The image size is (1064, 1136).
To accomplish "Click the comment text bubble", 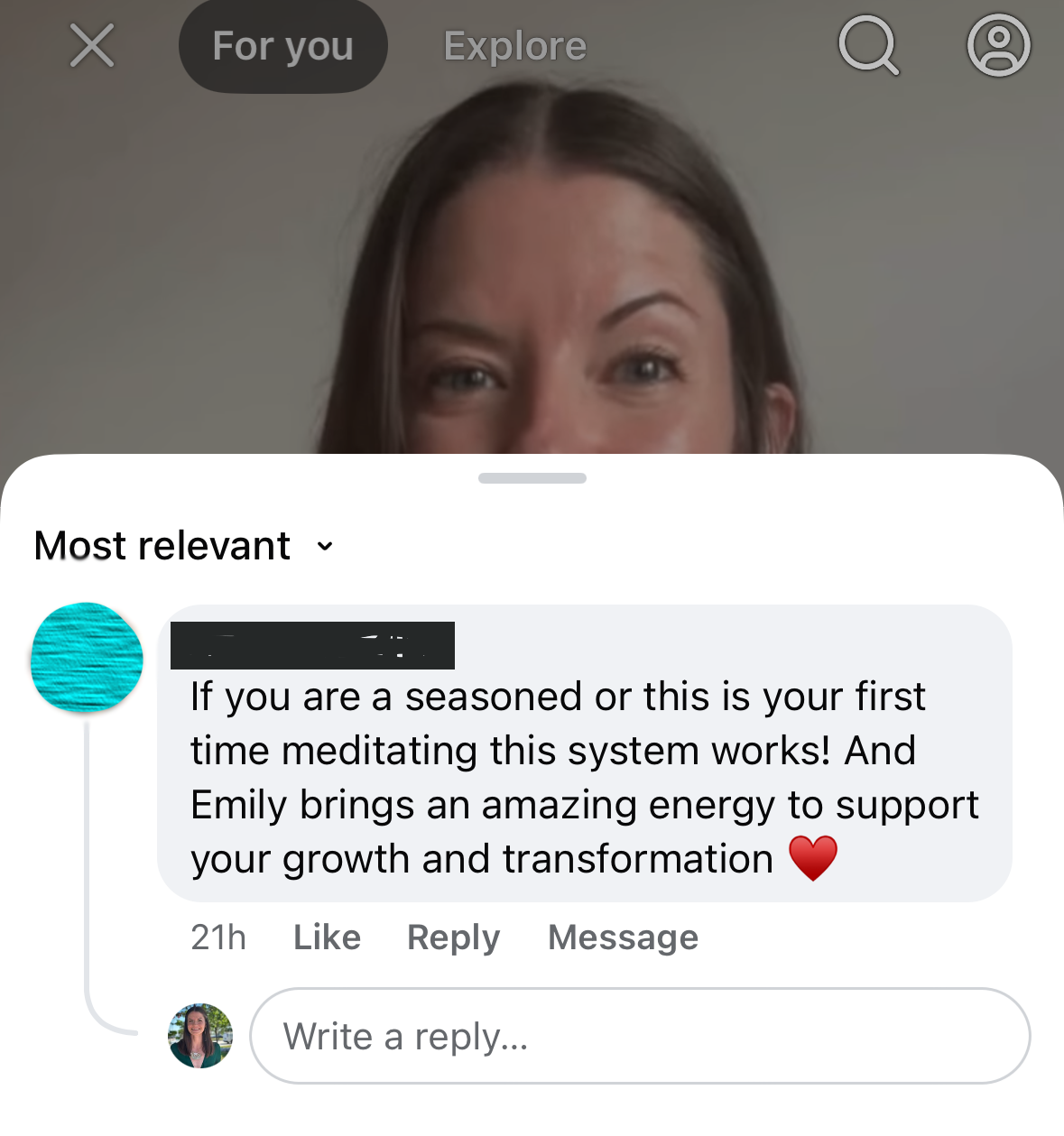I will coord(585,753).
